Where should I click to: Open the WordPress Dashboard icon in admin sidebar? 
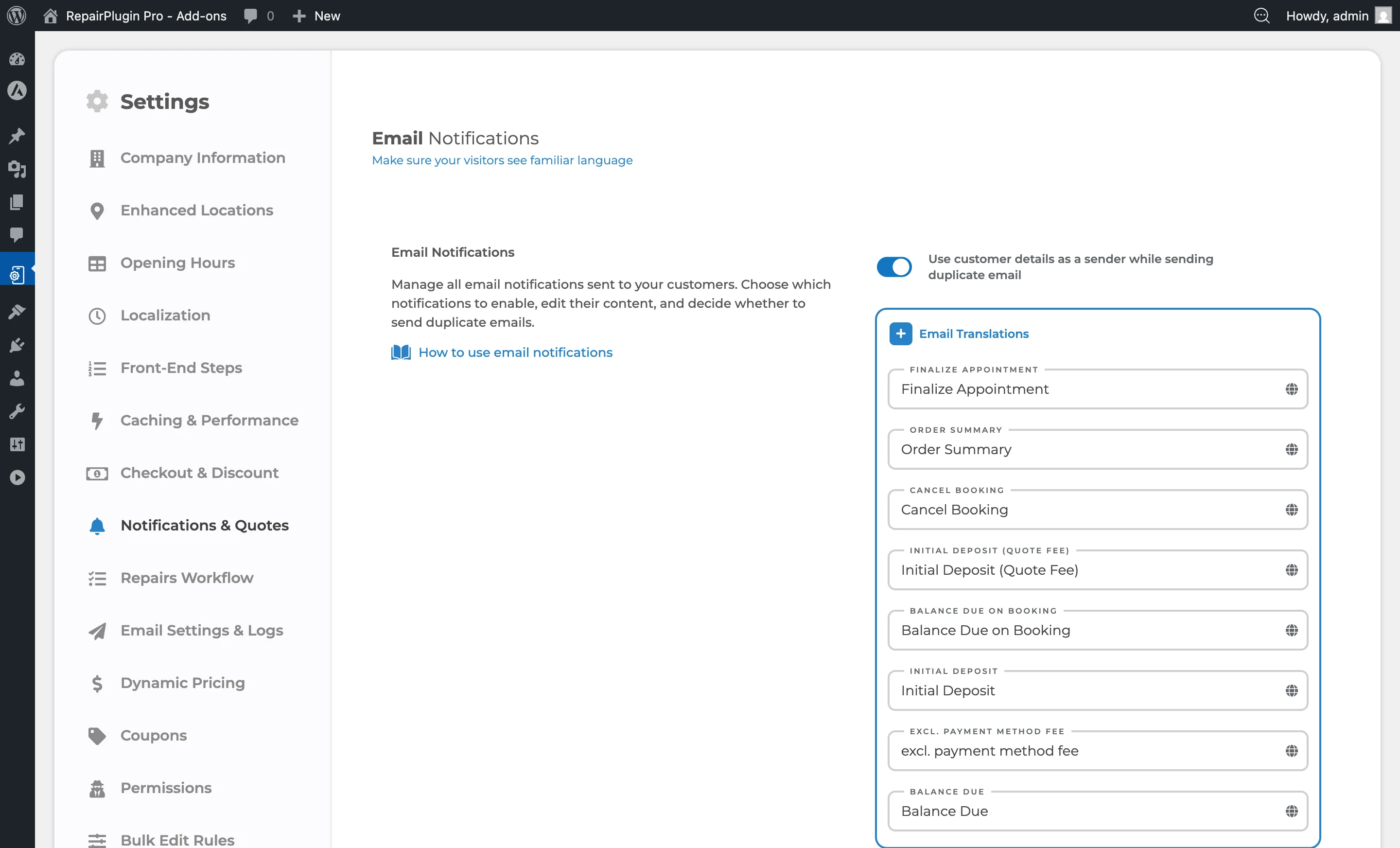click(x=17, y=59)
